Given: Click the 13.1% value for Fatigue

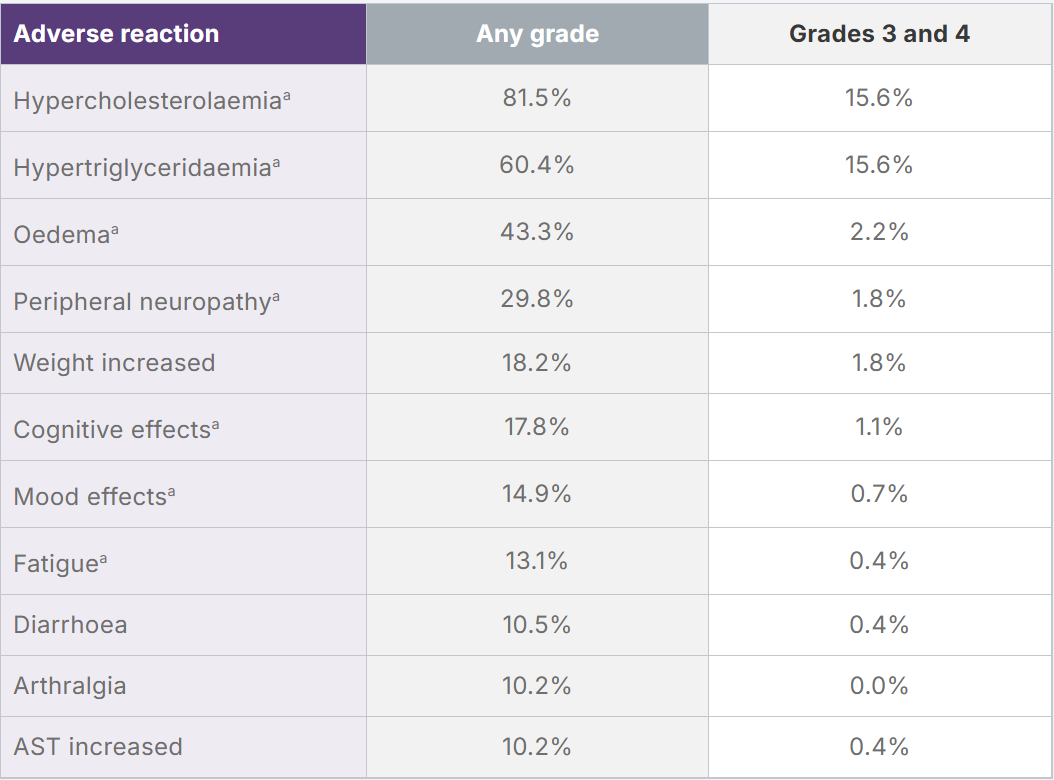Looking at the screenshot, I should point(537,561).
